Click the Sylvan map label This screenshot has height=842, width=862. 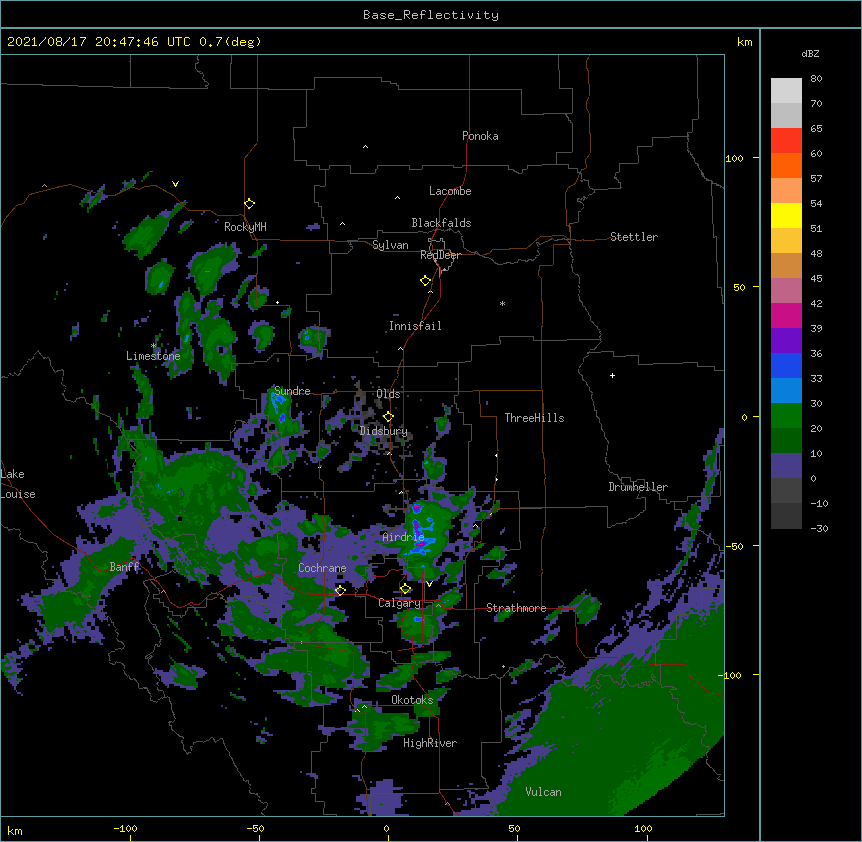pyautogui.click(x=390, y=245)
